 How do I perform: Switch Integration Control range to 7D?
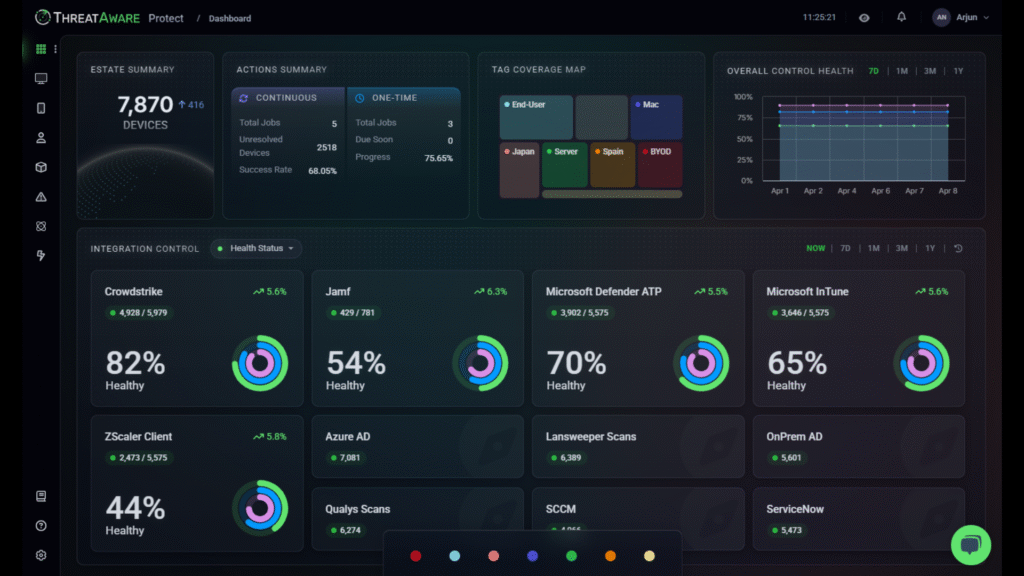(845, 248)
